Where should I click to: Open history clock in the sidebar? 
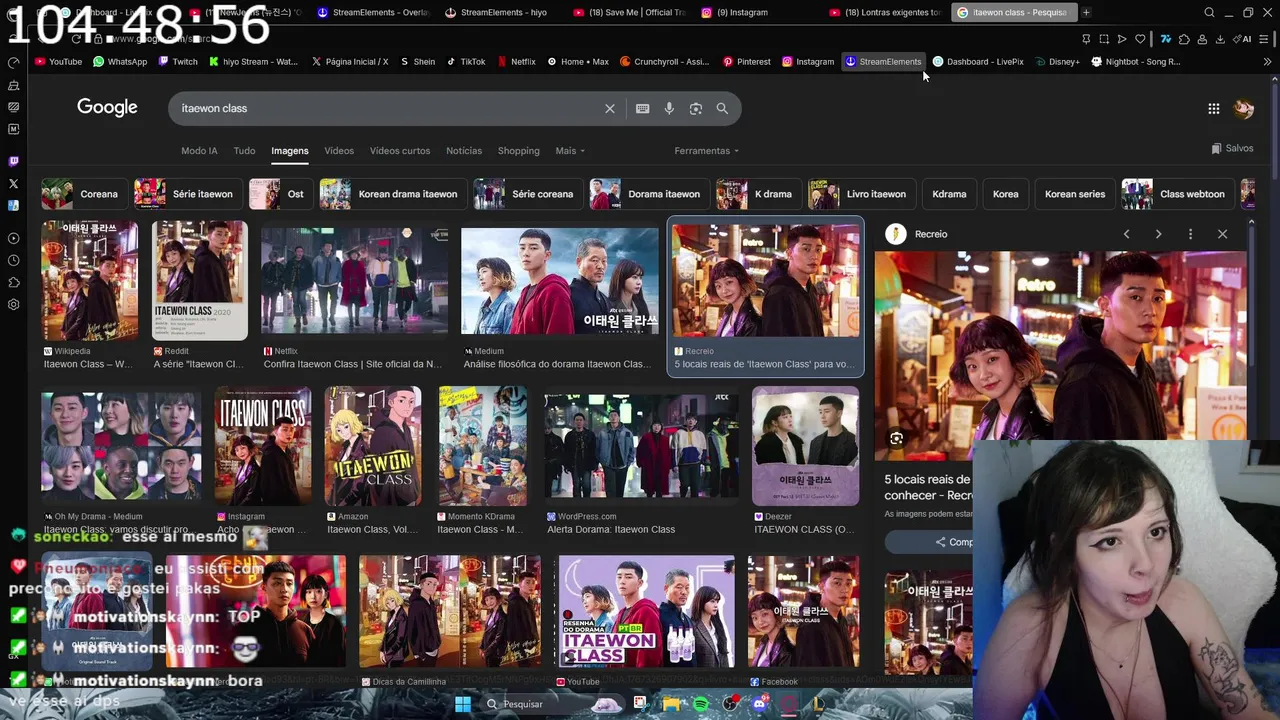click(x=13, y=260)
